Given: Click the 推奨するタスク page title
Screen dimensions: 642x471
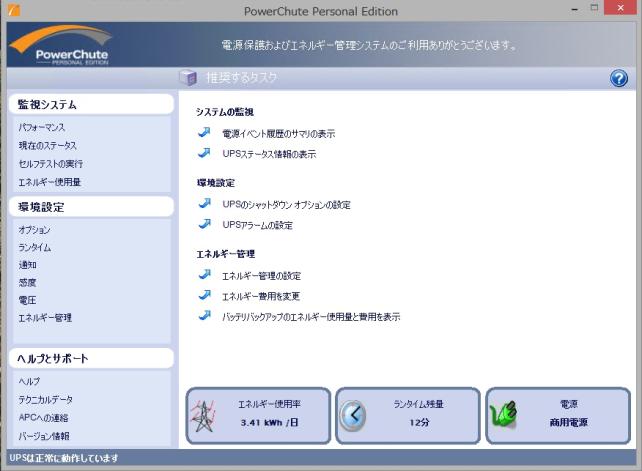Looking at the screenshot, I should click(242, 77).
